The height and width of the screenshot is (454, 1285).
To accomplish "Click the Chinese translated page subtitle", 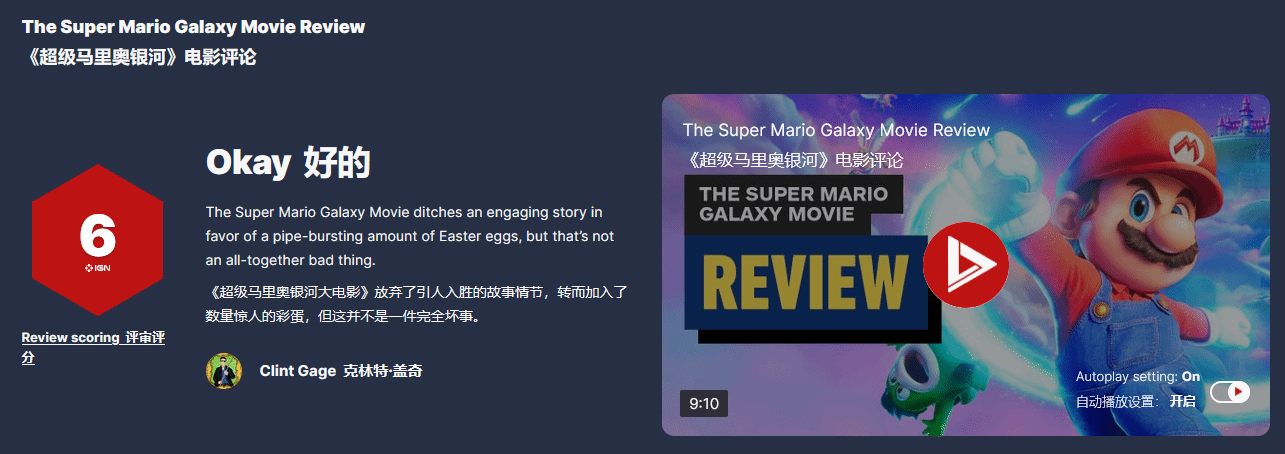I will point(138,57).
